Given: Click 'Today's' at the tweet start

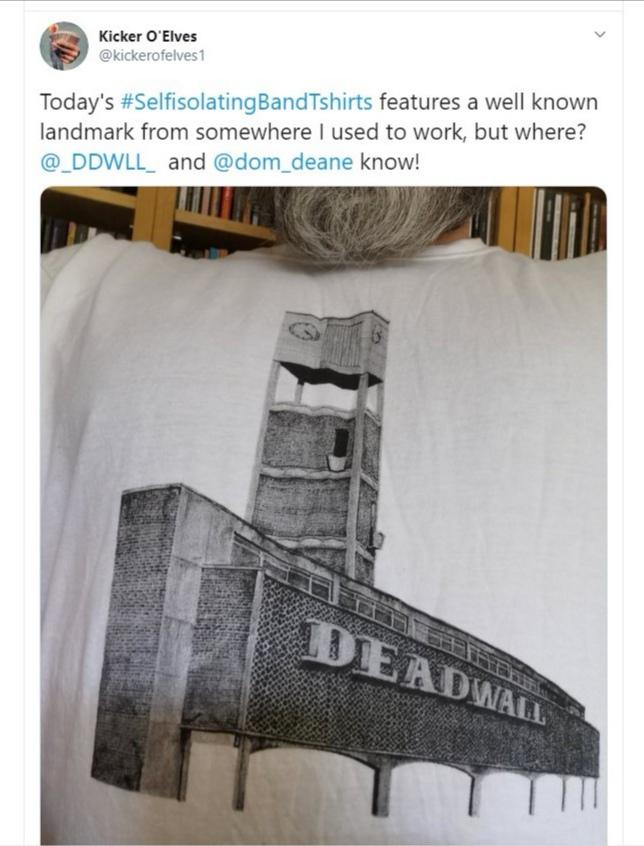Looking at the screenshot, I should click(77, 103).
